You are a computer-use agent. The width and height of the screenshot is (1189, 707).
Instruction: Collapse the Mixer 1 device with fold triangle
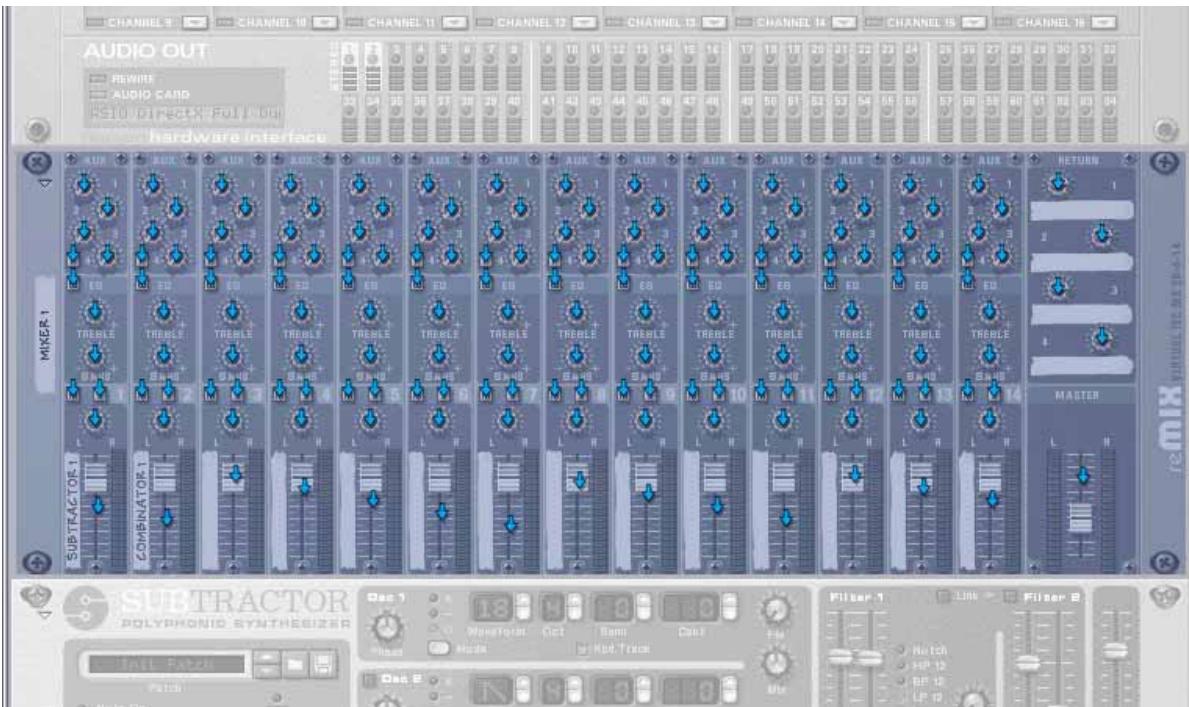[45, 184]
